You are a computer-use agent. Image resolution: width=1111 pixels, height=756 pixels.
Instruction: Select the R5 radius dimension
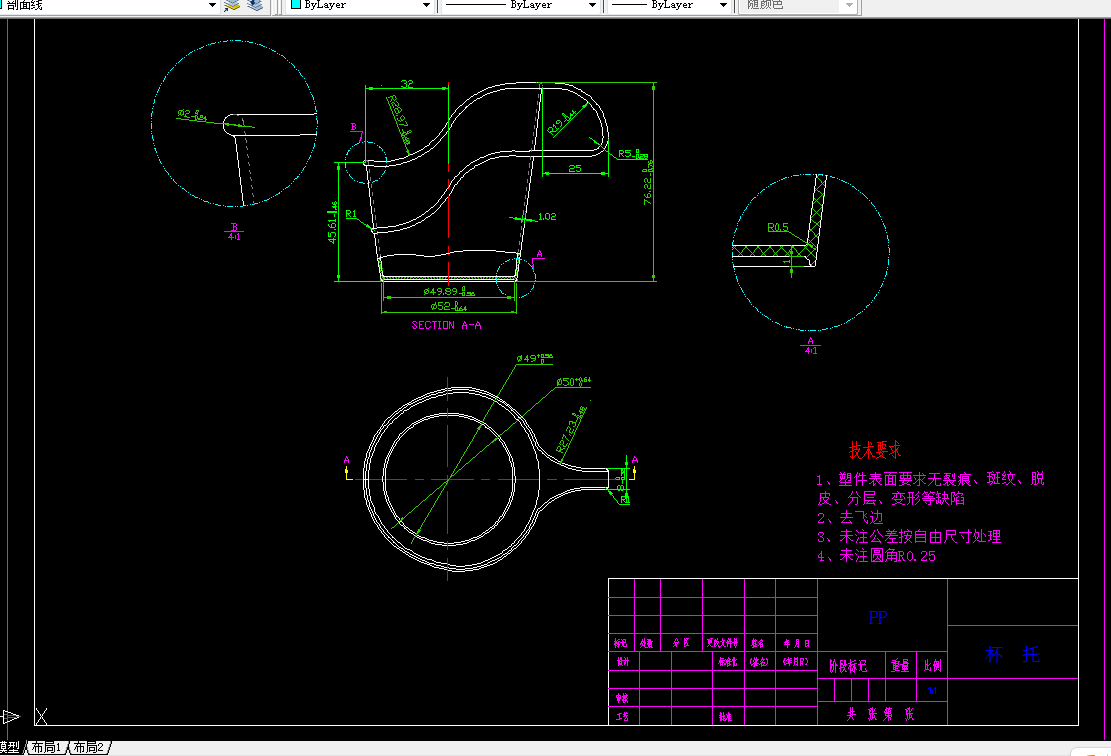[633, 154]
